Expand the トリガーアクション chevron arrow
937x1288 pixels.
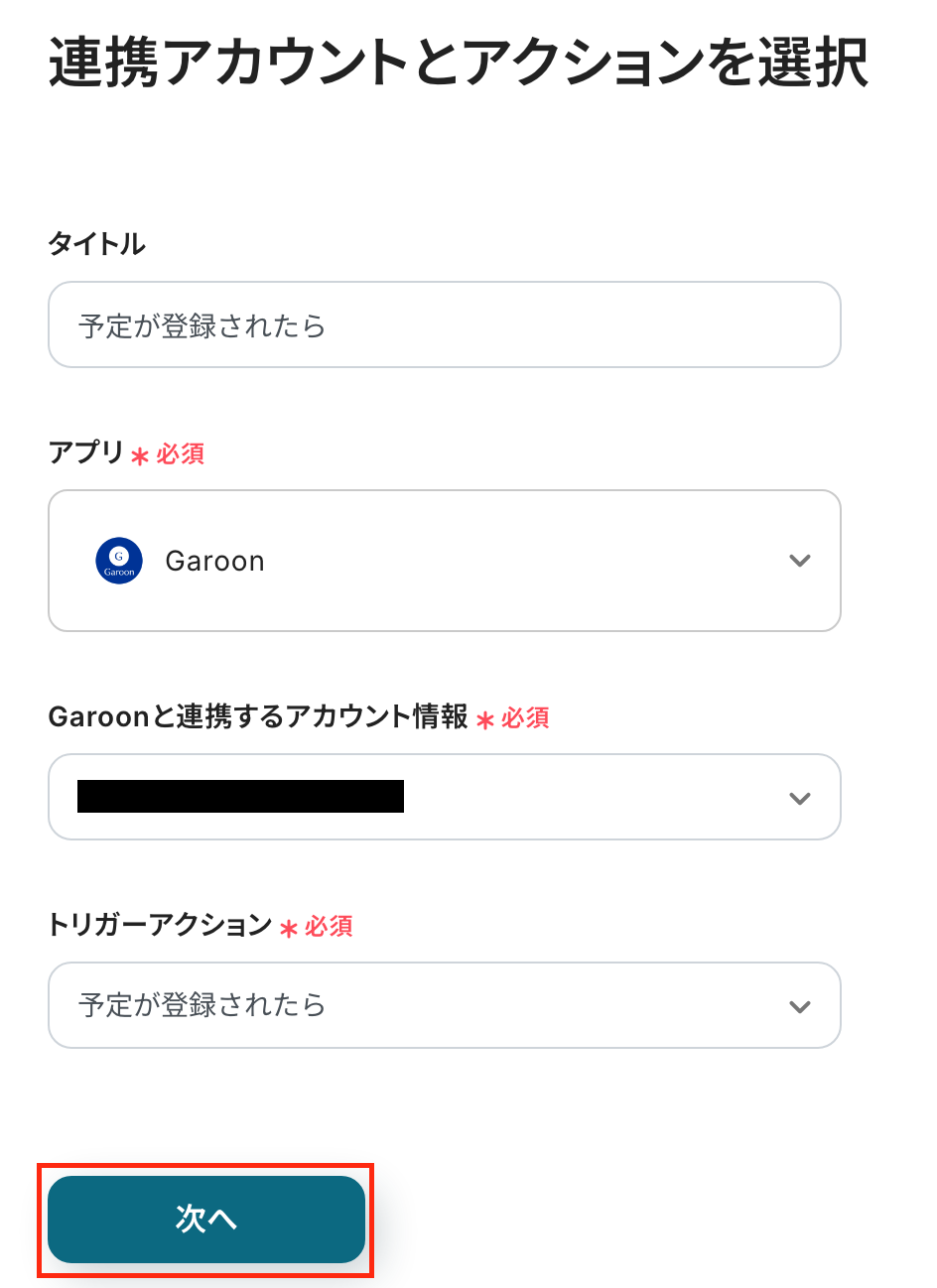point(799,1006)
